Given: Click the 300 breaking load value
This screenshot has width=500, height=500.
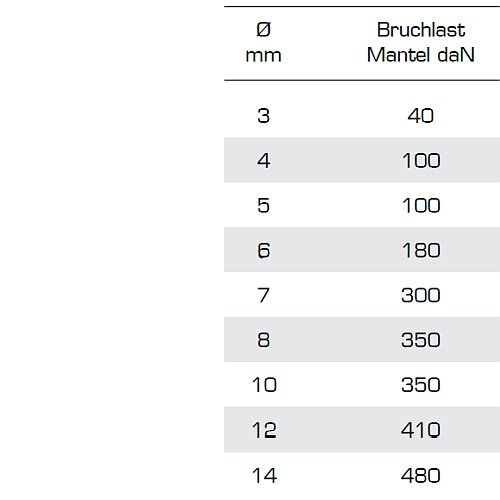Looking at the screenshot, I should [x=421, y=295].
